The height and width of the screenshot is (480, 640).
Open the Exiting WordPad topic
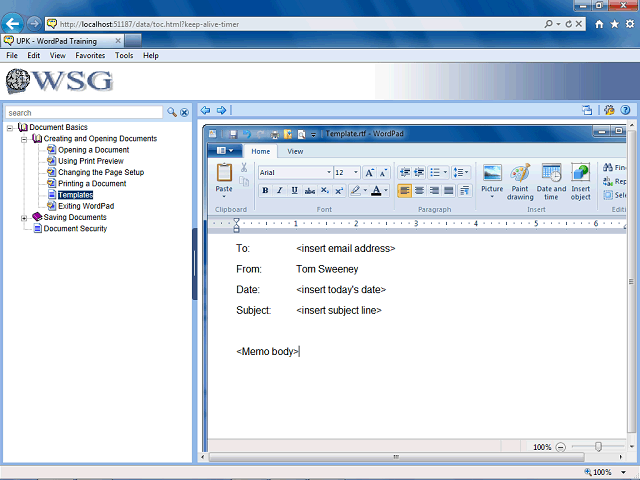point(86,206)
